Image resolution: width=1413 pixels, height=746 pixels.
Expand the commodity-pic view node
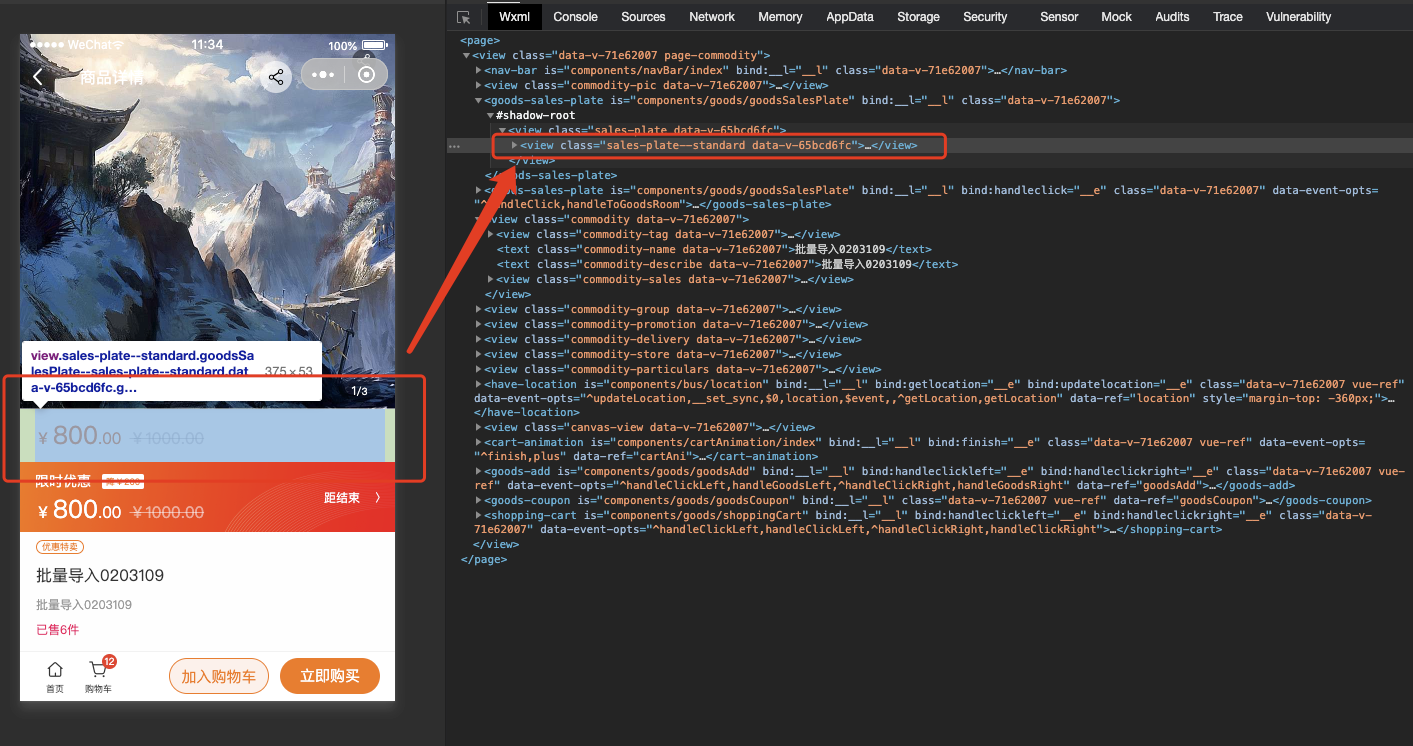pos(478,86)
